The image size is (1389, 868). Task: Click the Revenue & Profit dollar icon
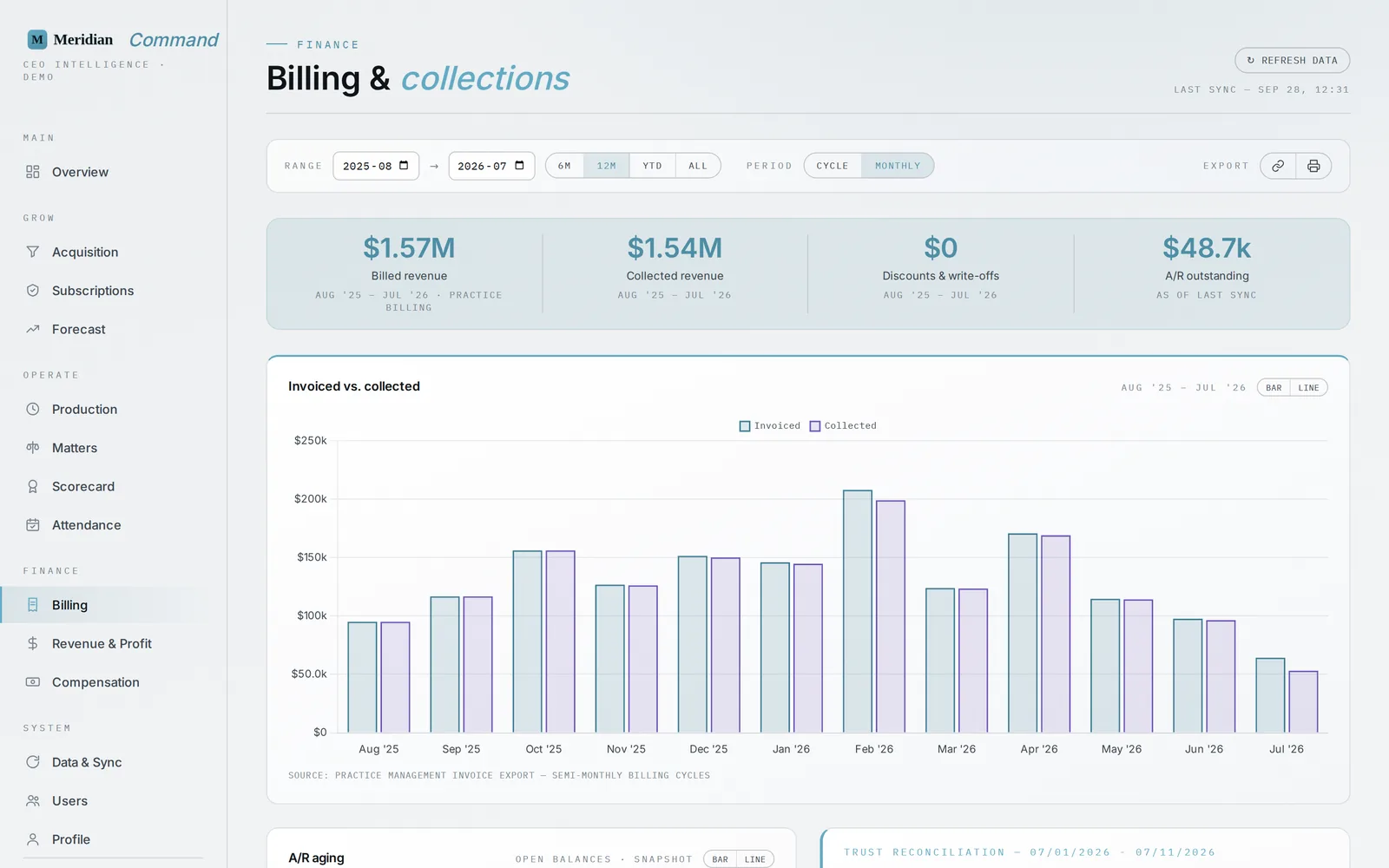click(33, 643)
